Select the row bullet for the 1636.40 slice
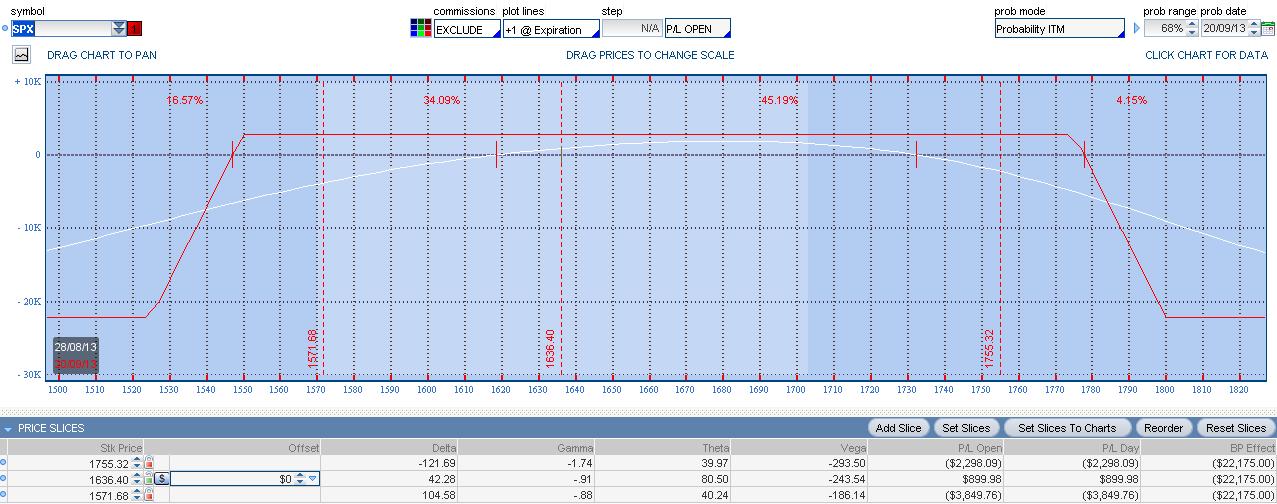This screenshot has height=504, width=1277. click(4, 479)
